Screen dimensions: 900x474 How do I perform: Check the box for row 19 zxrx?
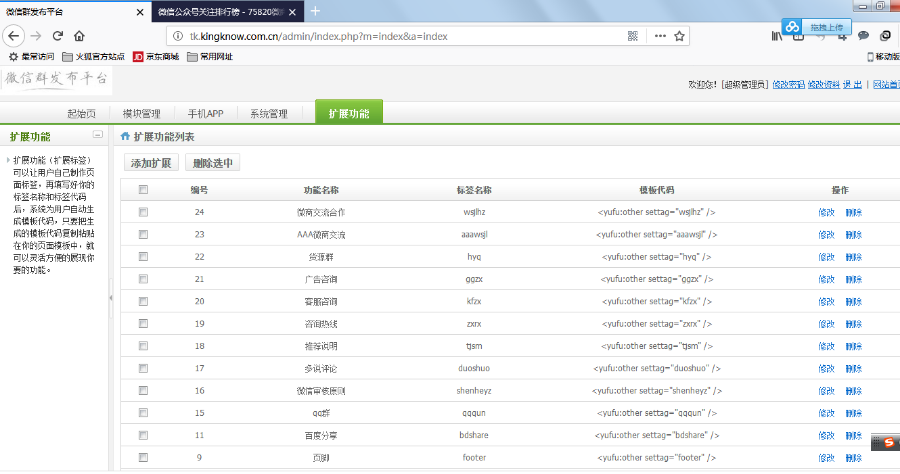point(143,324)
